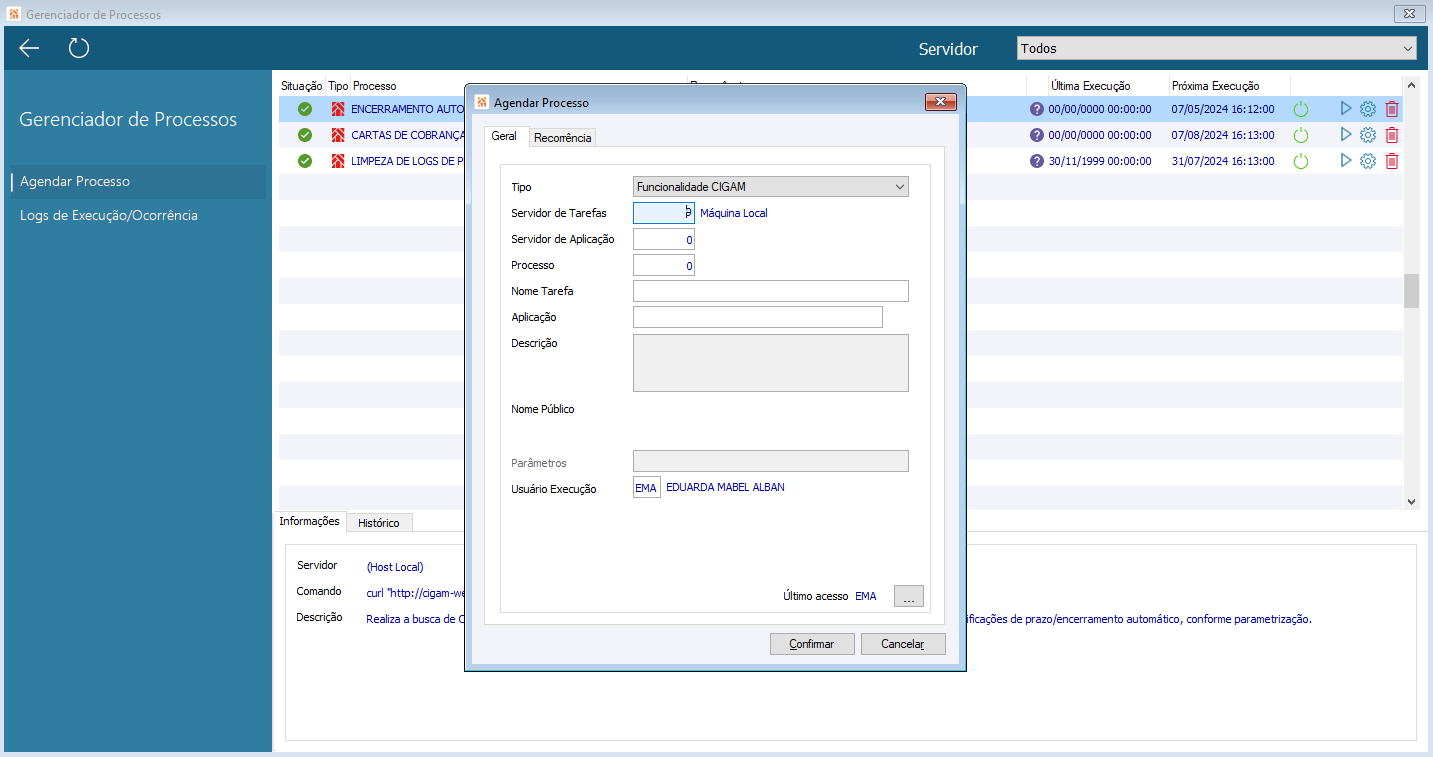Click the Cancelar button
This screenshot has height=757, width=1433.
[x=903, y=644]
